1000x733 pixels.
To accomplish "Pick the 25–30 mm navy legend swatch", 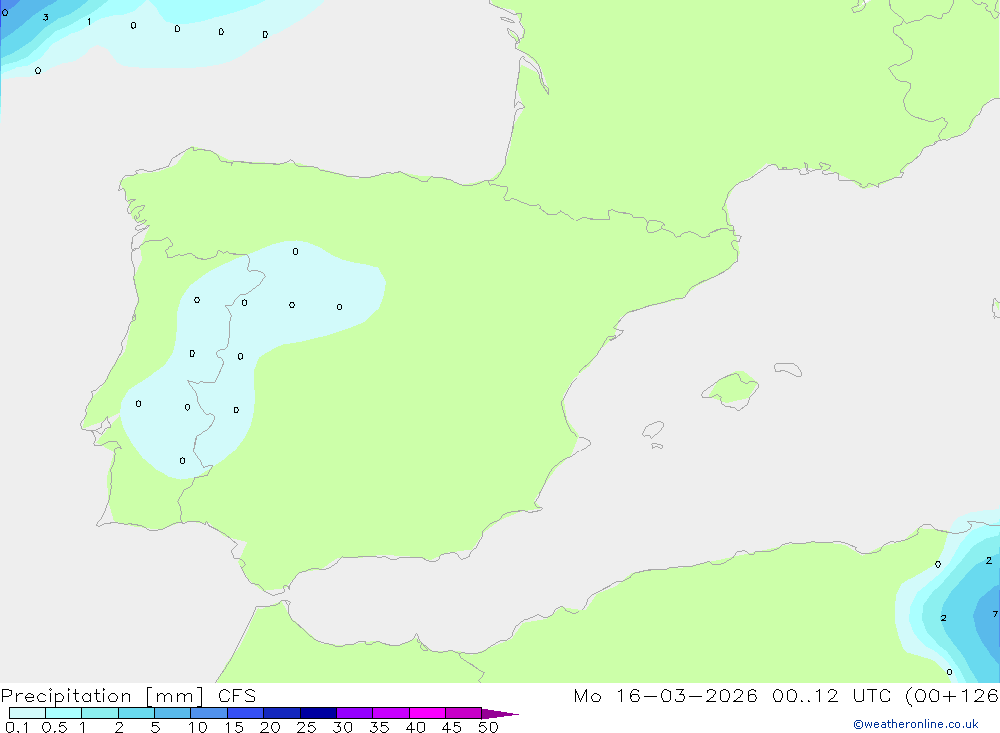I will click(318, 713).
